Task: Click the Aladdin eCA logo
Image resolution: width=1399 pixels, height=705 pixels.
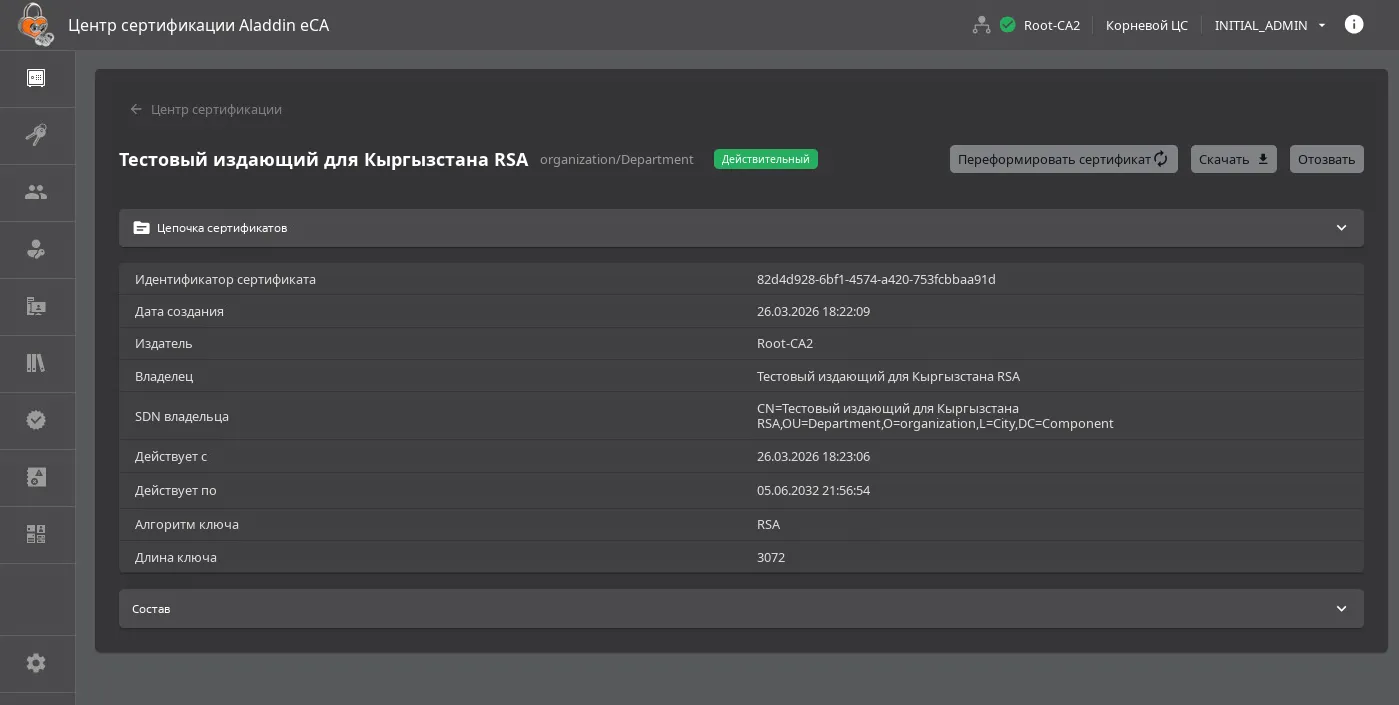Action: coord(35,24)
